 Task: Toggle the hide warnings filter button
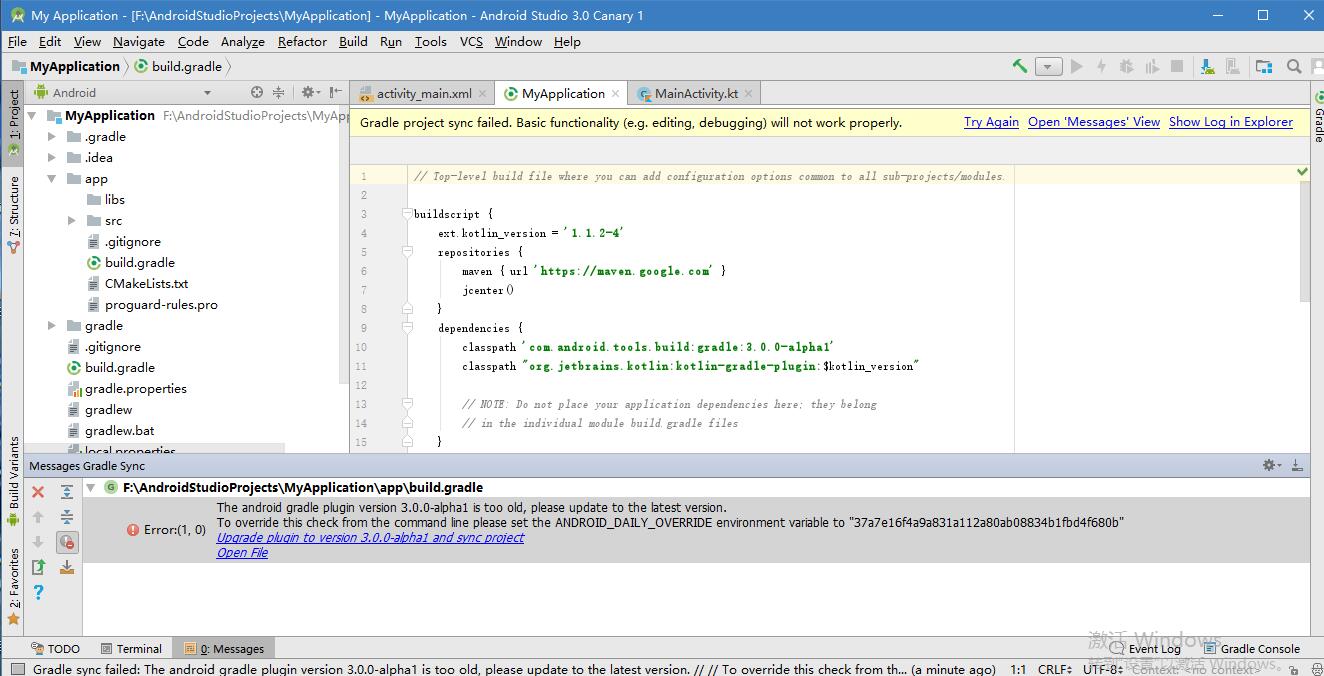[67, 542]
